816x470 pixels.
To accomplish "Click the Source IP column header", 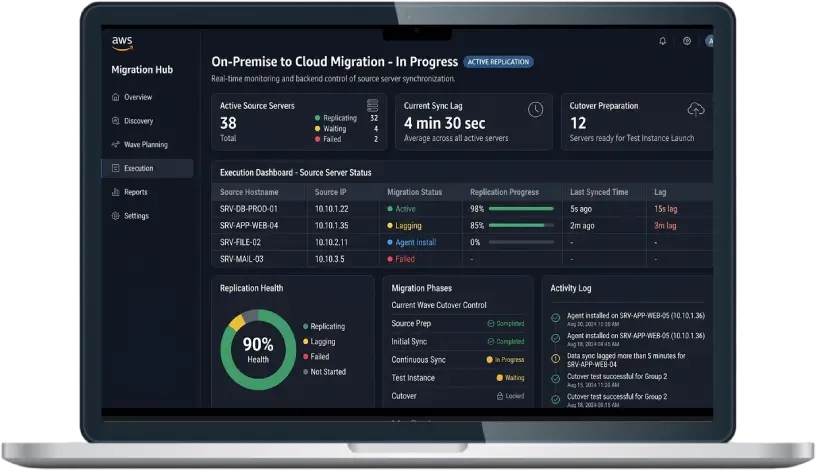I will [x=330, y=192].
